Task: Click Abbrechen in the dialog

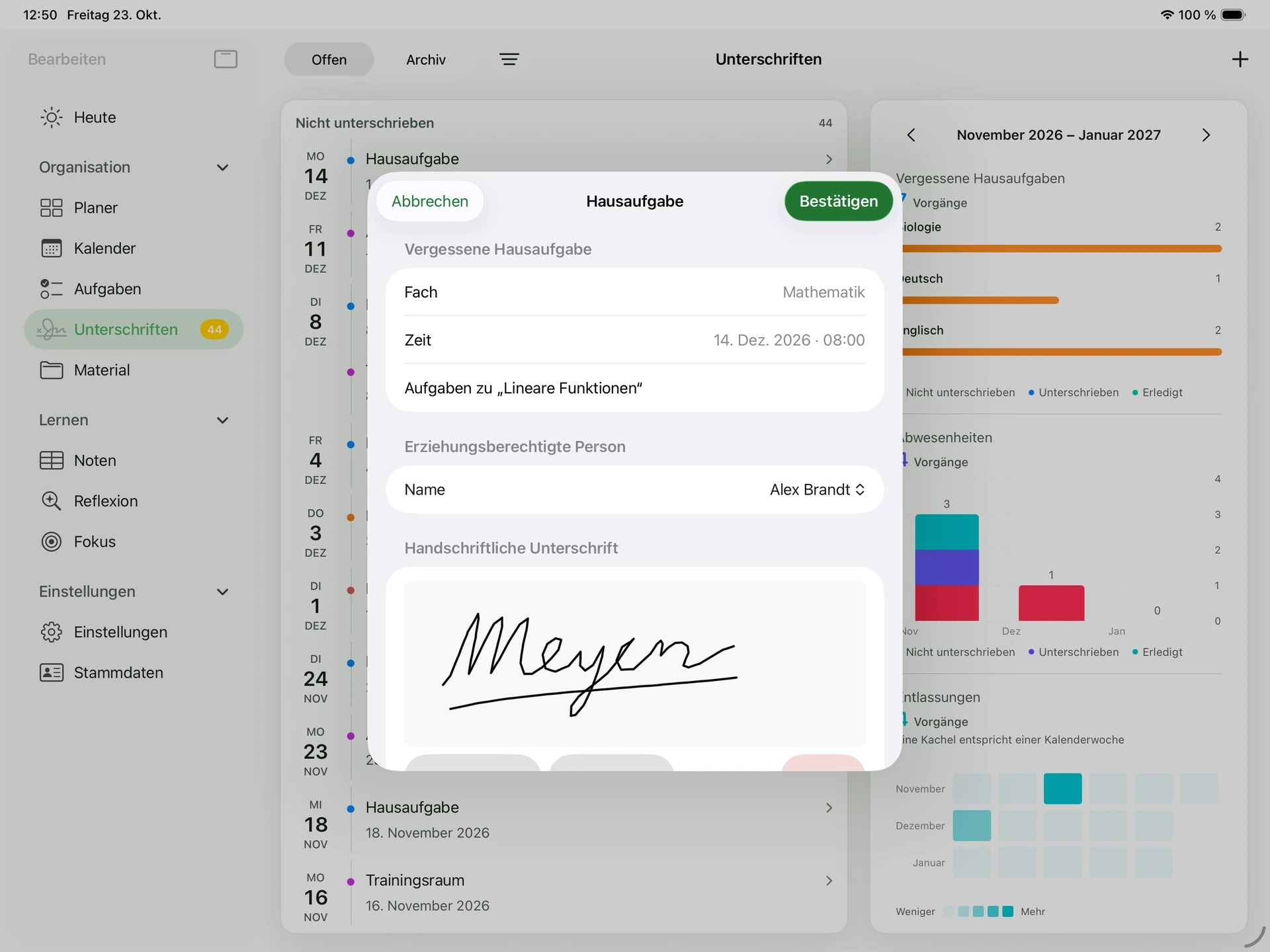Action: (x=430, y=202)
